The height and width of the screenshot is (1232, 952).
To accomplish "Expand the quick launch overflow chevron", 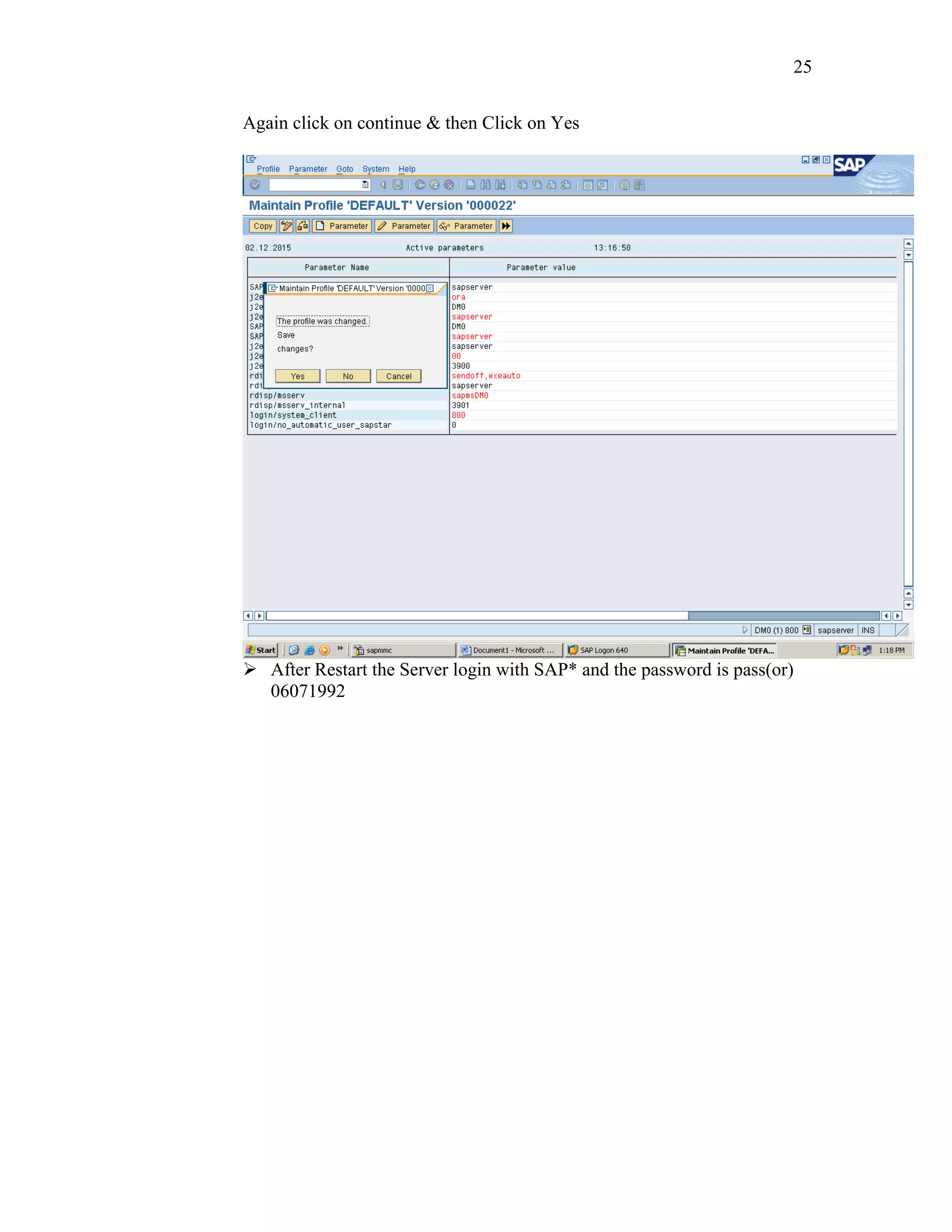I will 340,648.
